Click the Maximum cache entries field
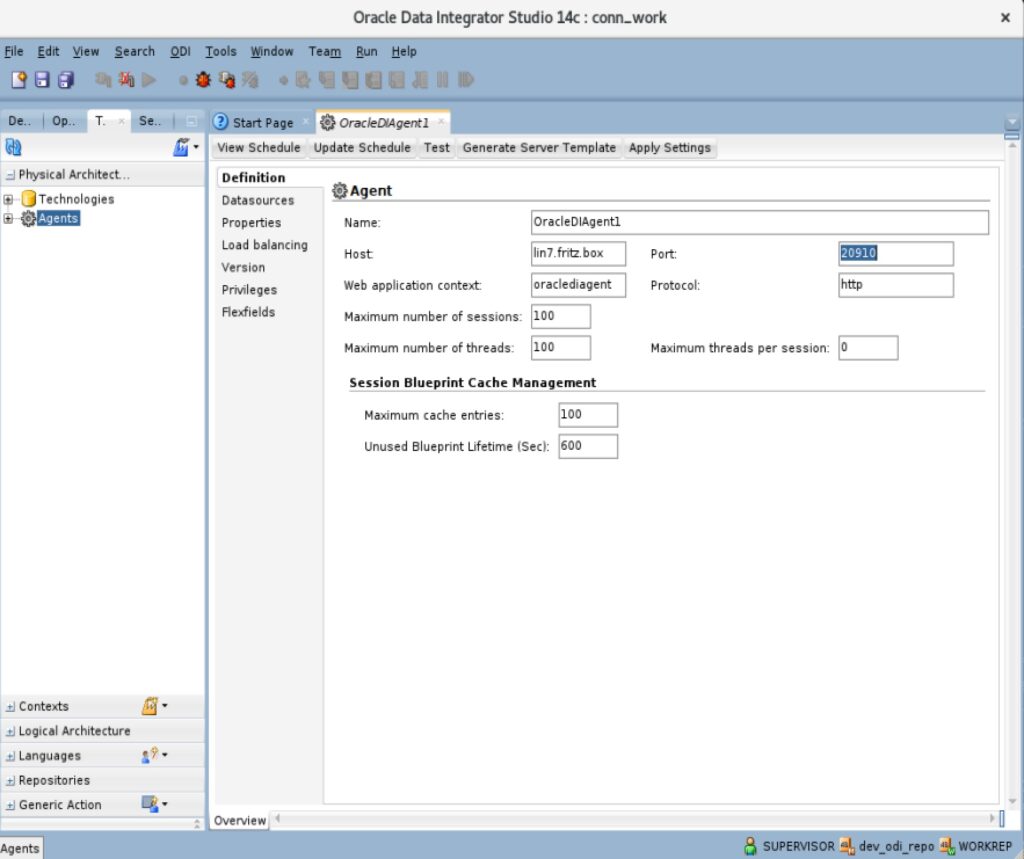The height and width of the screenshot is (859, 1024). 588,415
